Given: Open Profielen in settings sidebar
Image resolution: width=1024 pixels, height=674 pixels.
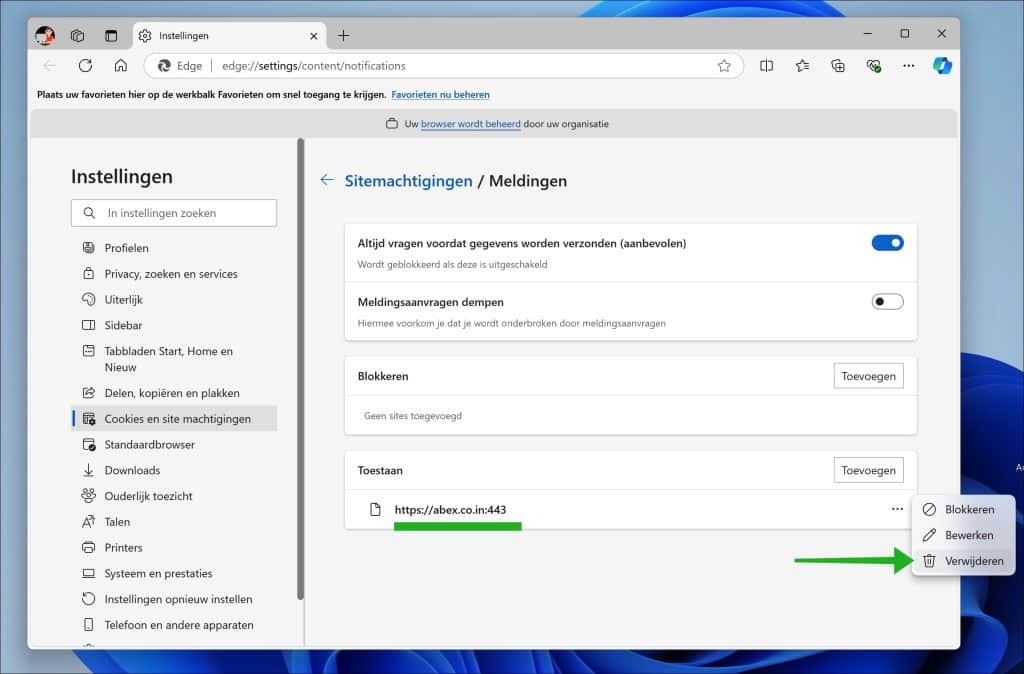Looking at the screenshot, I should pos(174,248).
